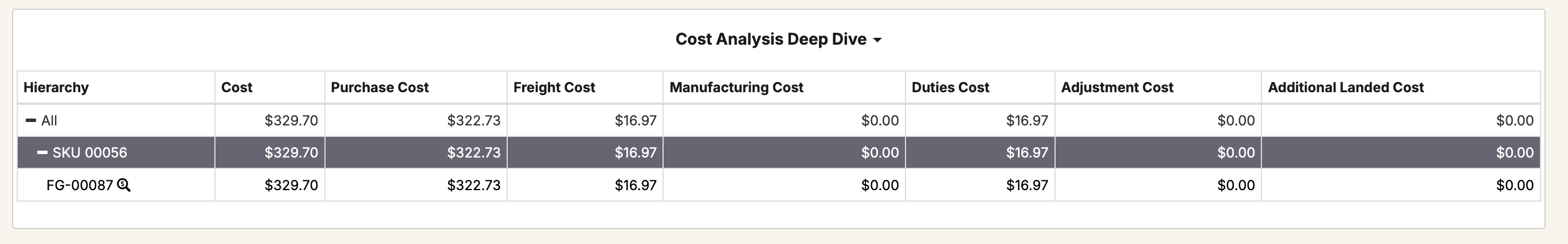
Task: Click the Cost column header
Action: click(x=237, y=88)
